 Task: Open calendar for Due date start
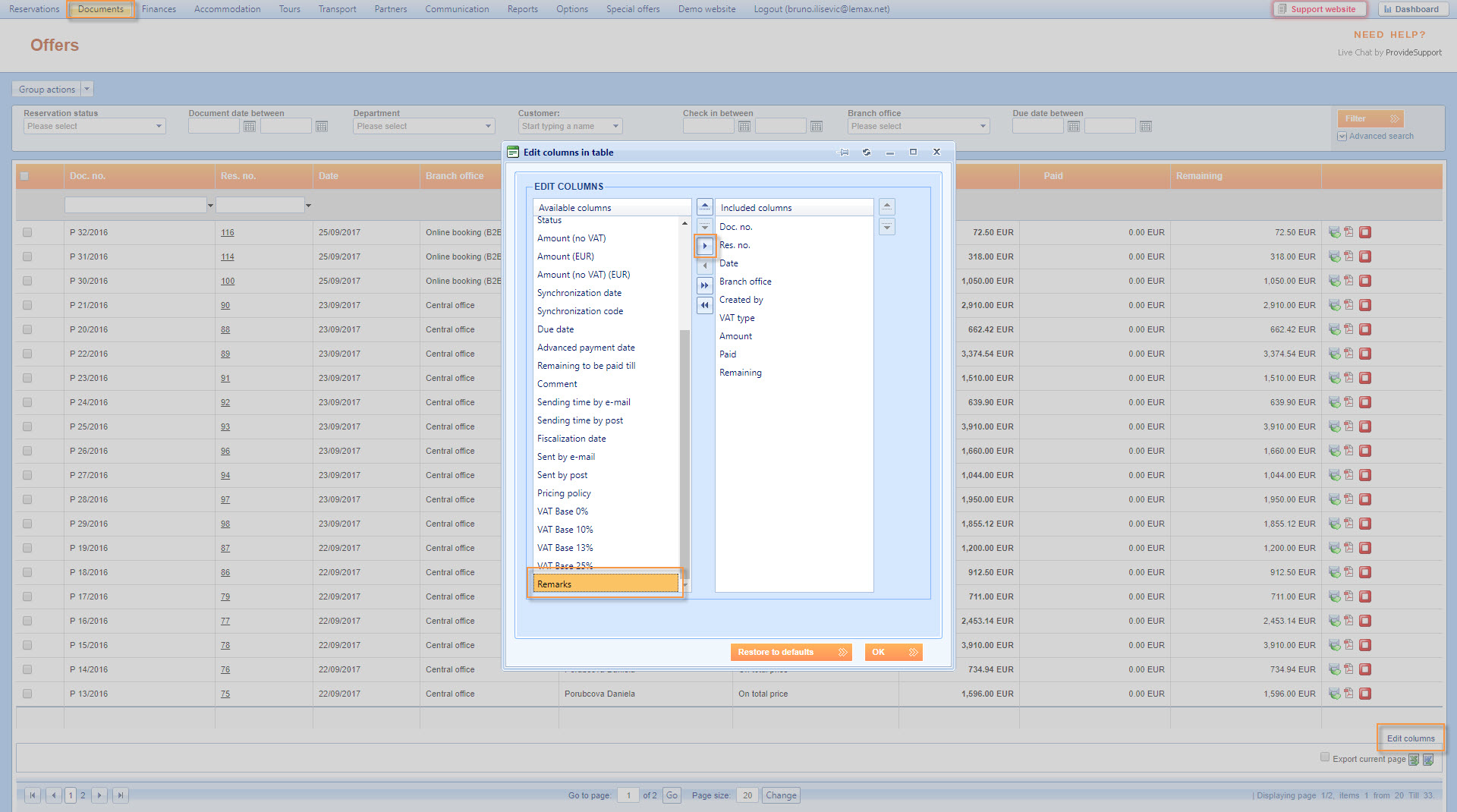click(x=1074, y=126)
